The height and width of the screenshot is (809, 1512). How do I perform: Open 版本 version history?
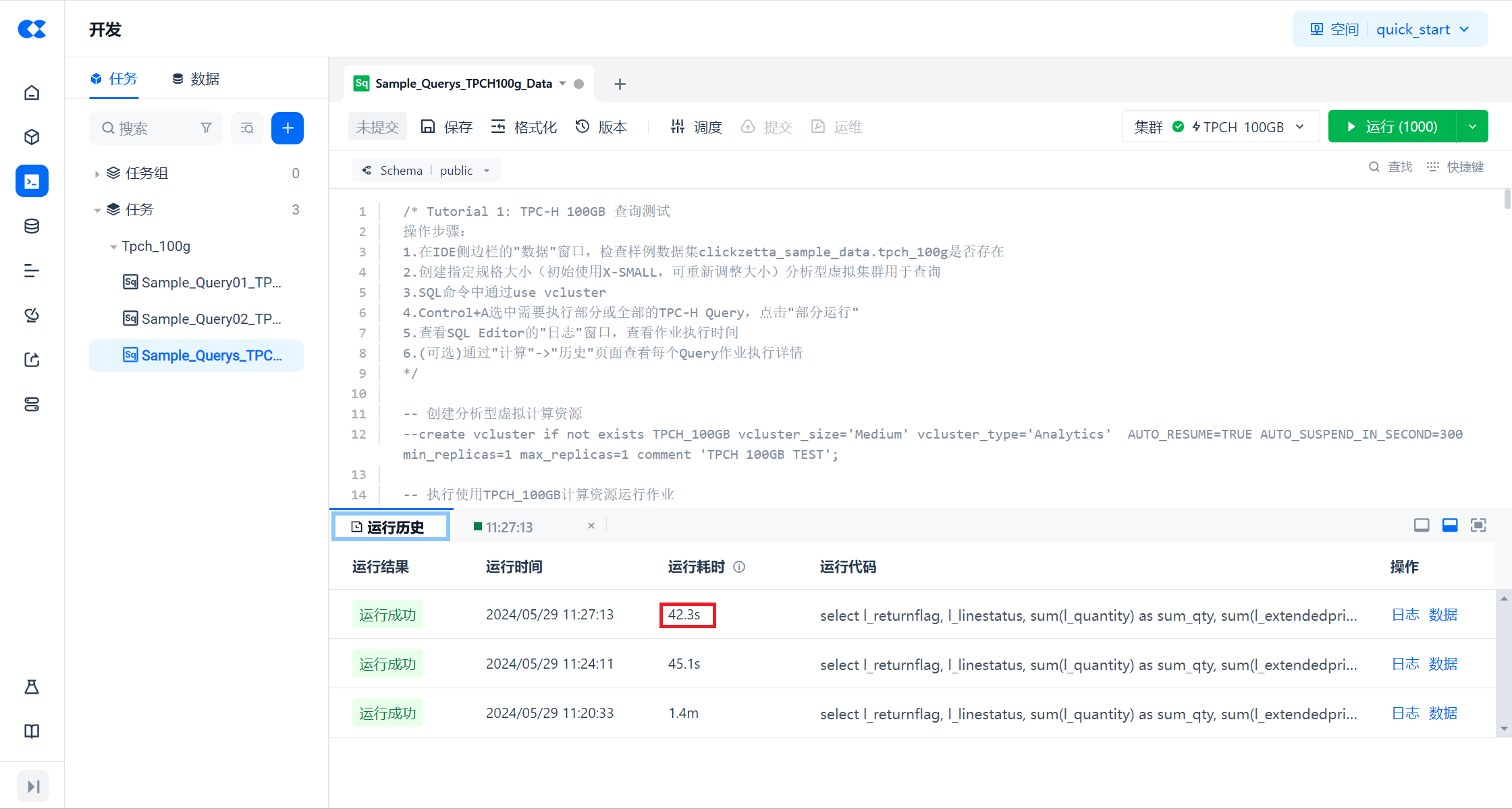(601, 127)
